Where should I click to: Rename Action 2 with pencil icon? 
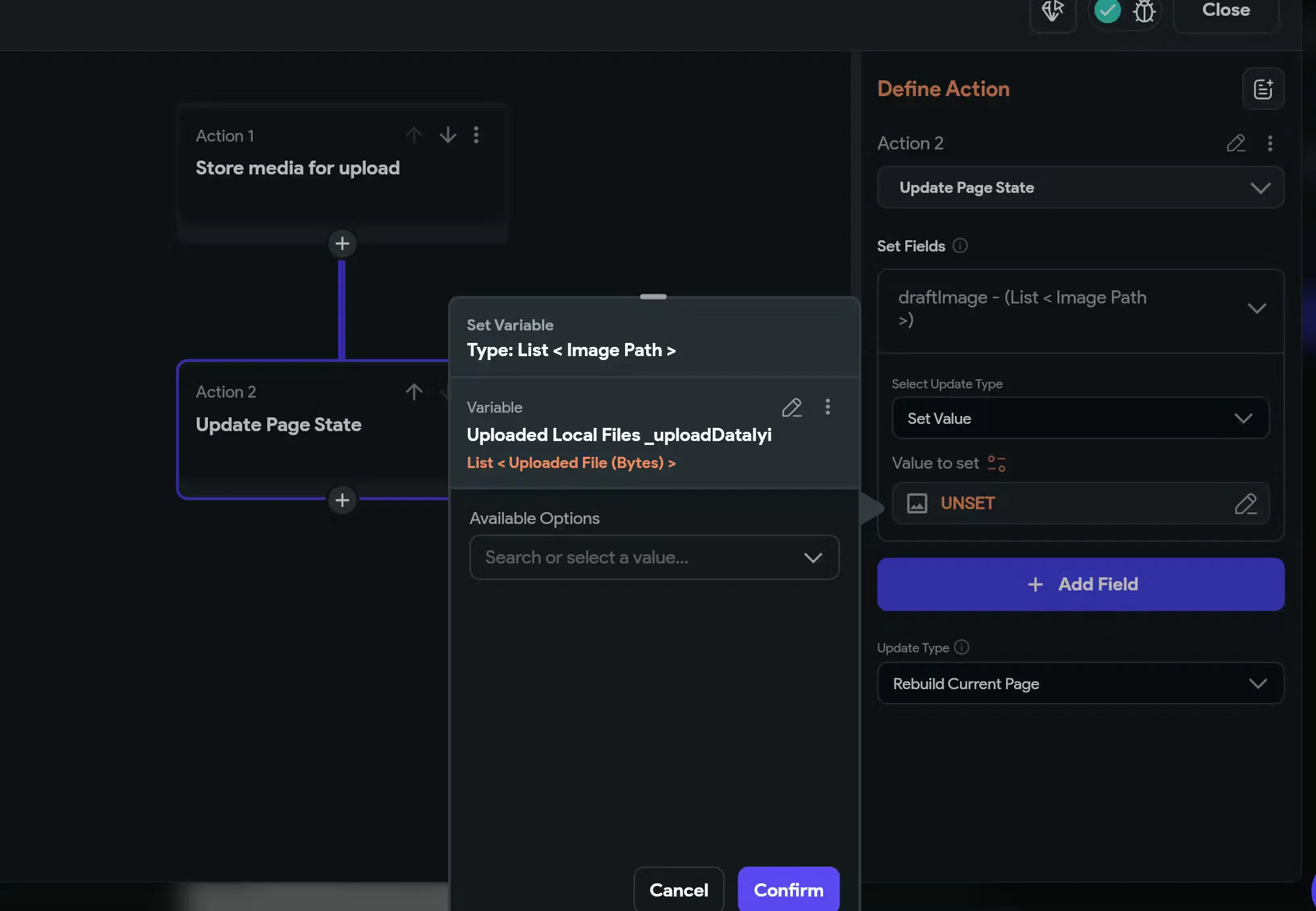click(1236, 143)
